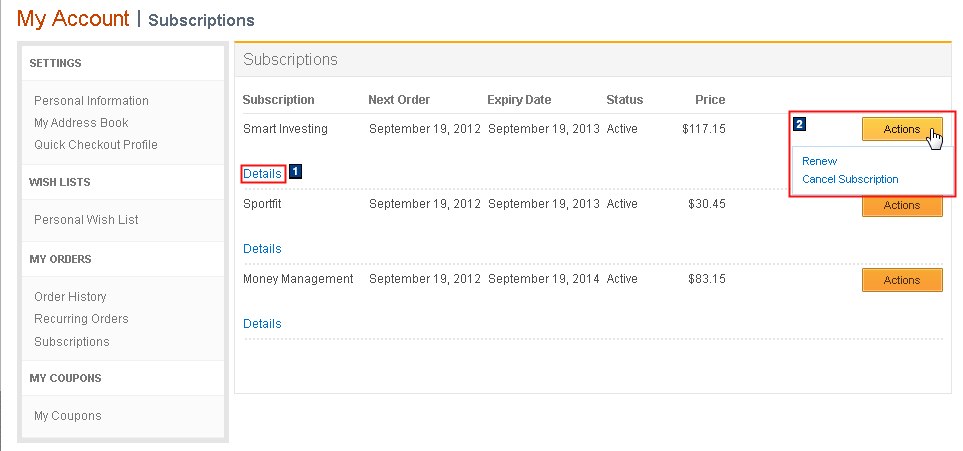Viewport: 963px width, 451px height.
Task: Open My Coupons link in sidebar
Action: pos(67,416)
